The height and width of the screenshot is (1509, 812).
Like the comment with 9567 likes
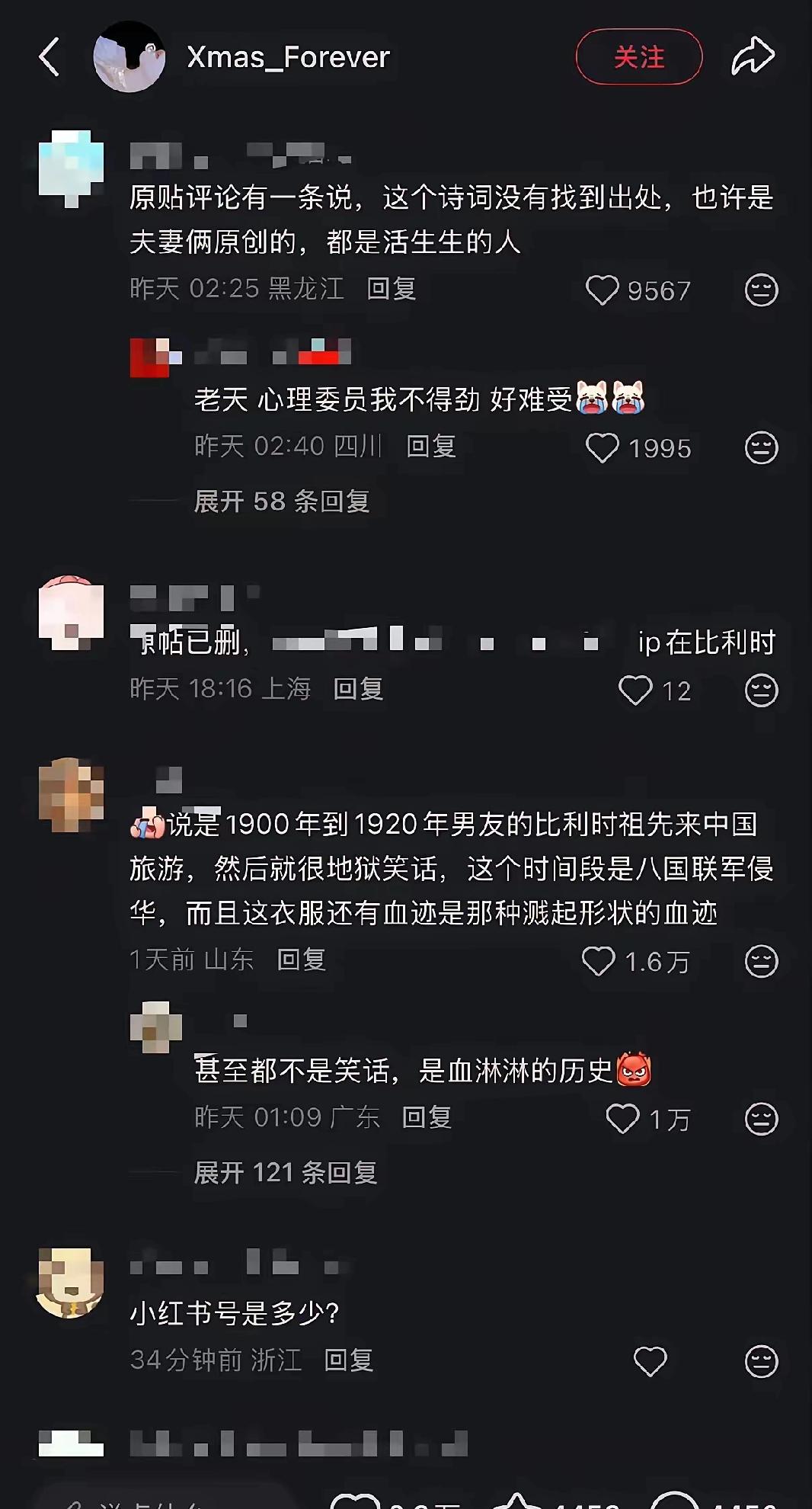click(602, 290)
